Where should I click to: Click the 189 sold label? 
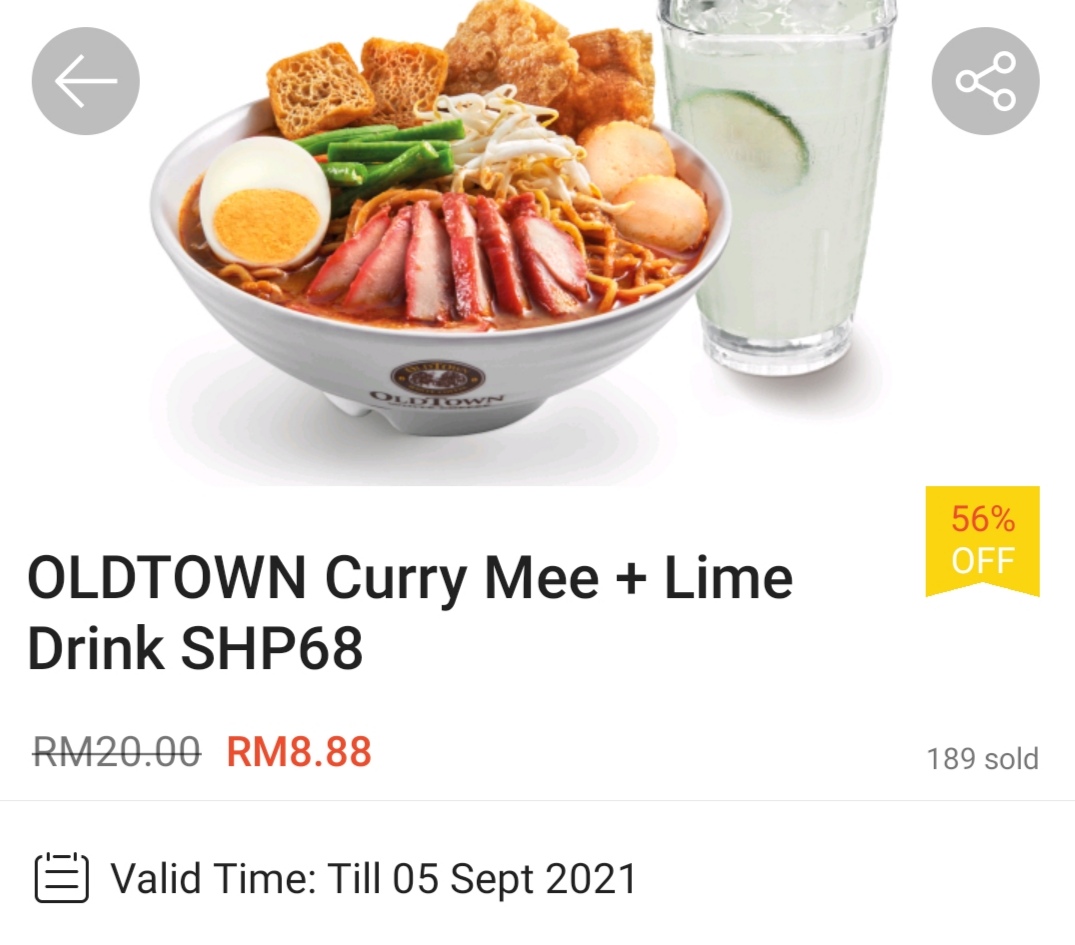point(982,758)
